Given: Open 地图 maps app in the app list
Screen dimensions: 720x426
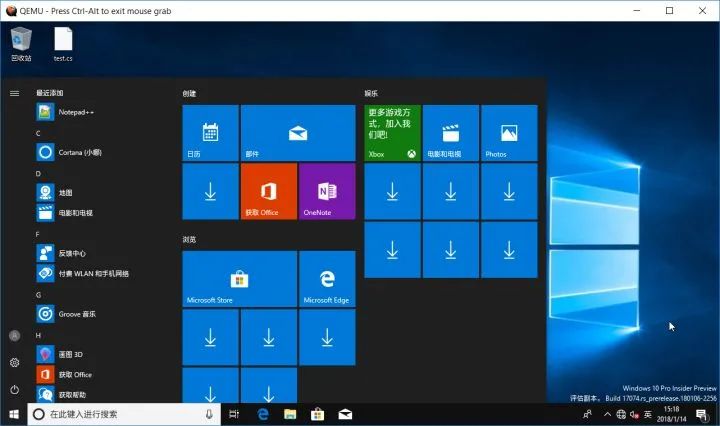Looking at the screenshot, I should (x=103, y=193).
